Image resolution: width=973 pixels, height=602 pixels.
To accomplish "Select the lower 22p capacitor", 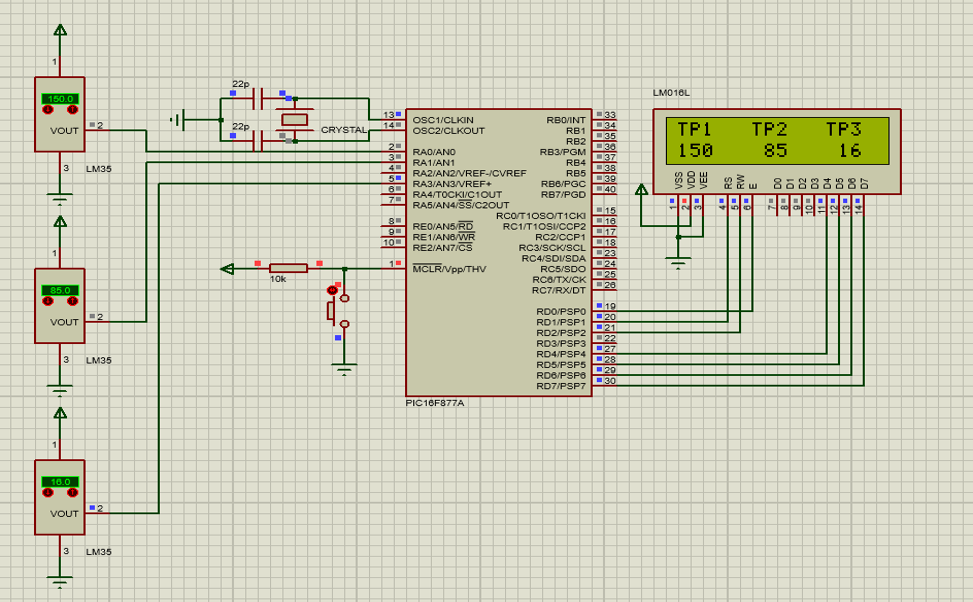I will 258,140.
